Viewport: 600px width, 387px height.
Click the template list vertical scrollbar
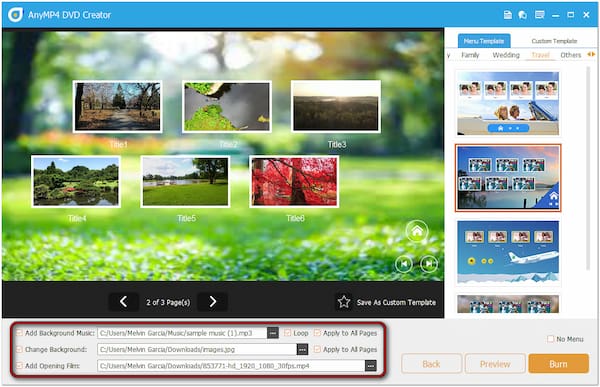pos(588,168)
